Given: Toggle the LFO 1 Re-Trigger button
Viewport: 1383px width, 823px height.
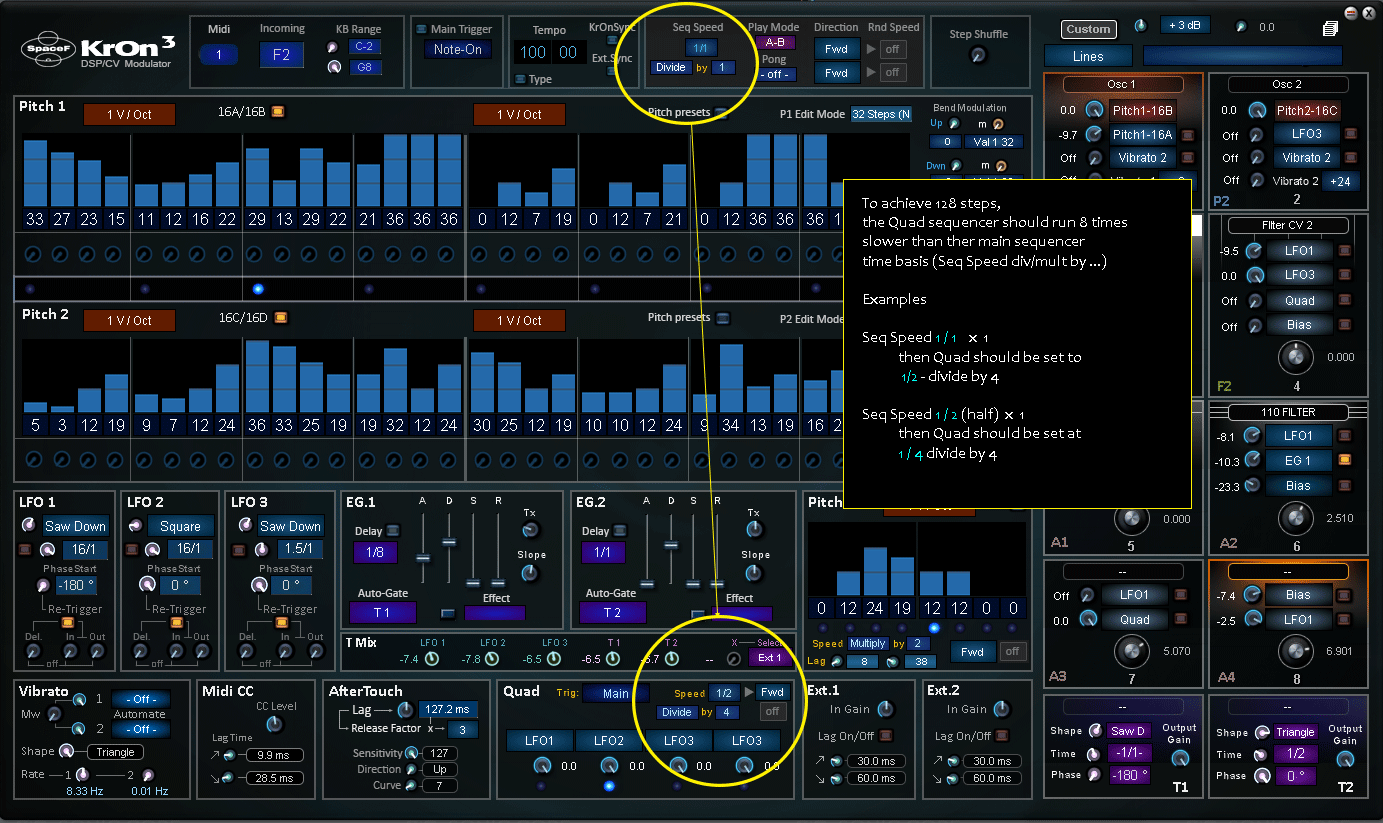Looking at the screenshot, I should point(70,622).
